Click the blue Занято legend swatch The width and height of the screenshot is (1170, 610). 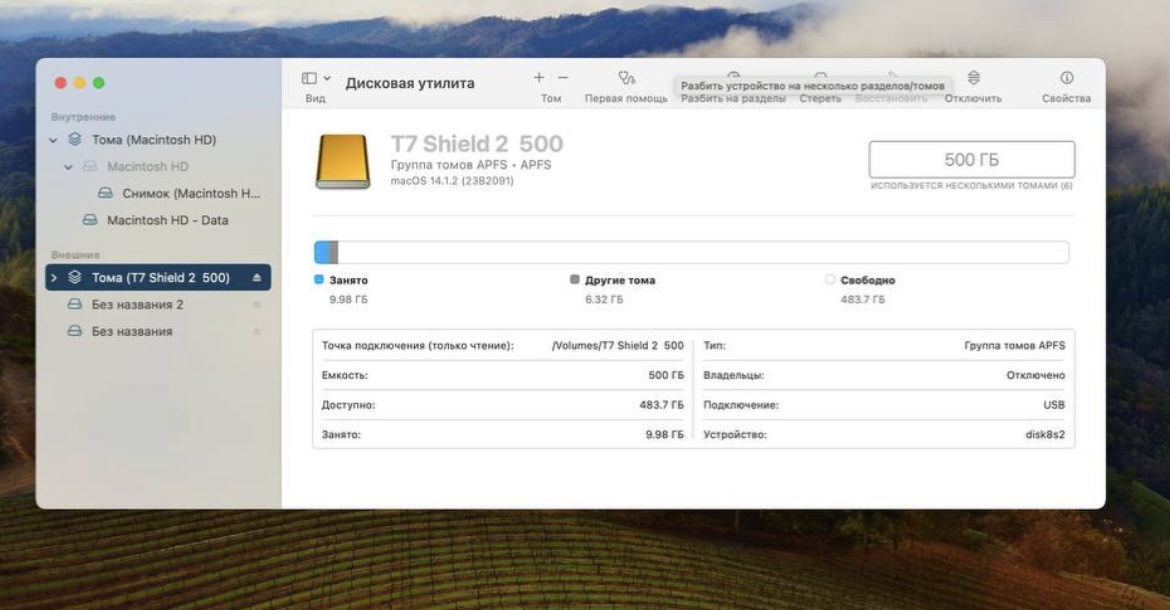pos(319,280)
